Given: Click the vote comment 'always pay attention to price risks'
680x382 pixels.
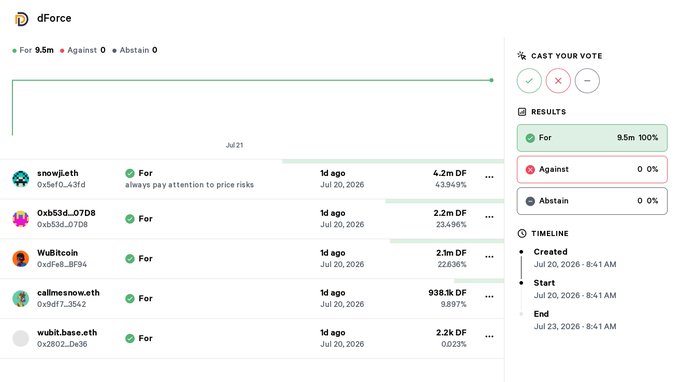Looking at the screenshot, I should coord(190,185).
